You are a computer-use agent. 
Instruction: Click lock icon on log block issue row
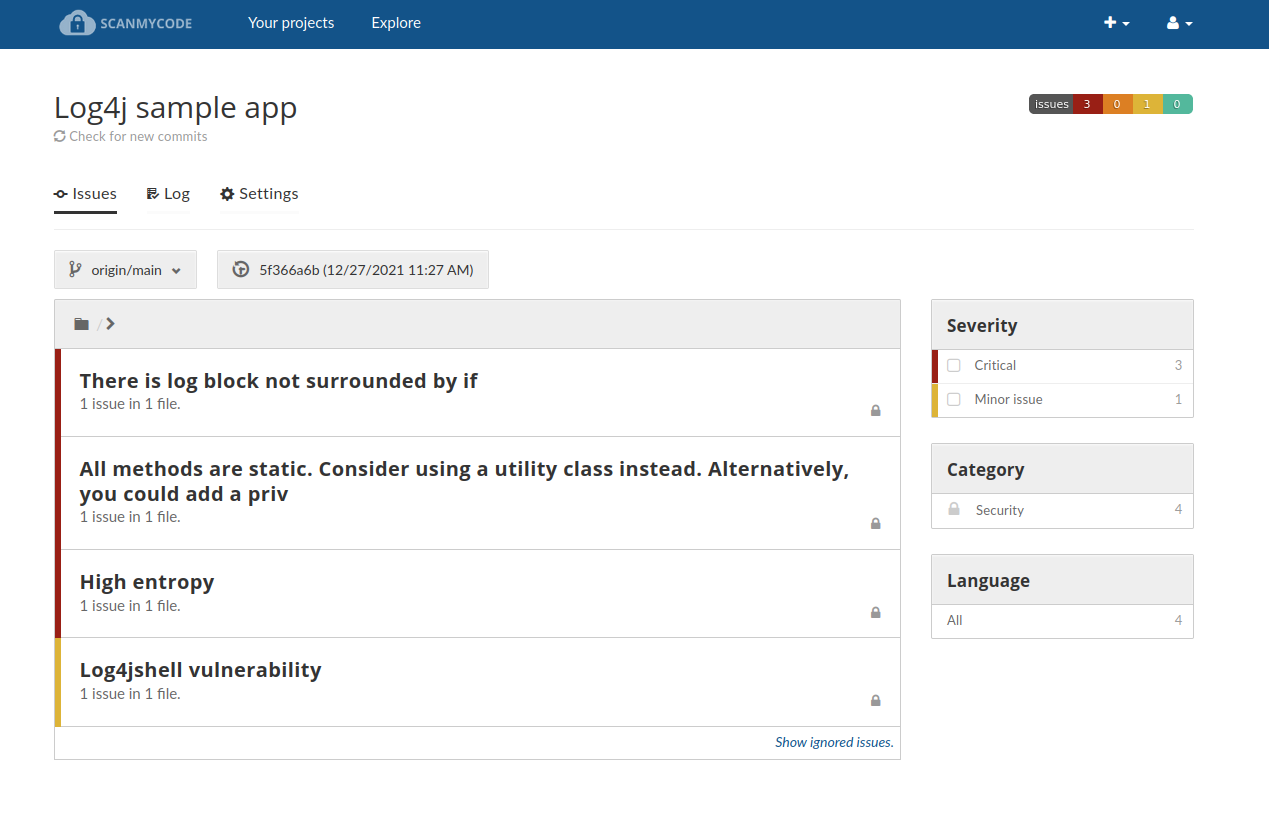pyautogui.click(x=875, y=410)
